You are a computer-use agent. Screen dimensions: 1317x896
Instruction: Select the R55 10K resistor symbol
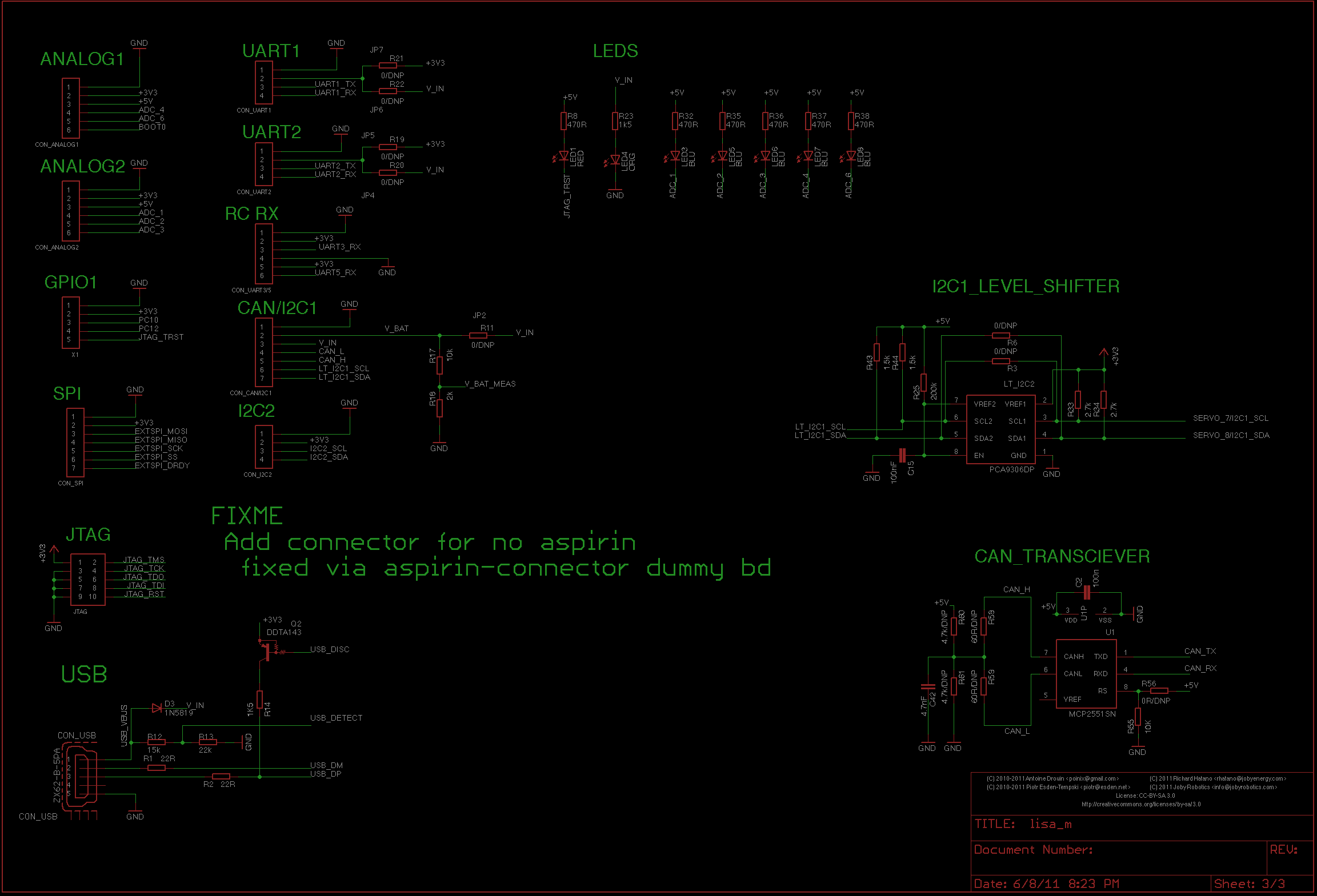point(1138,717)
